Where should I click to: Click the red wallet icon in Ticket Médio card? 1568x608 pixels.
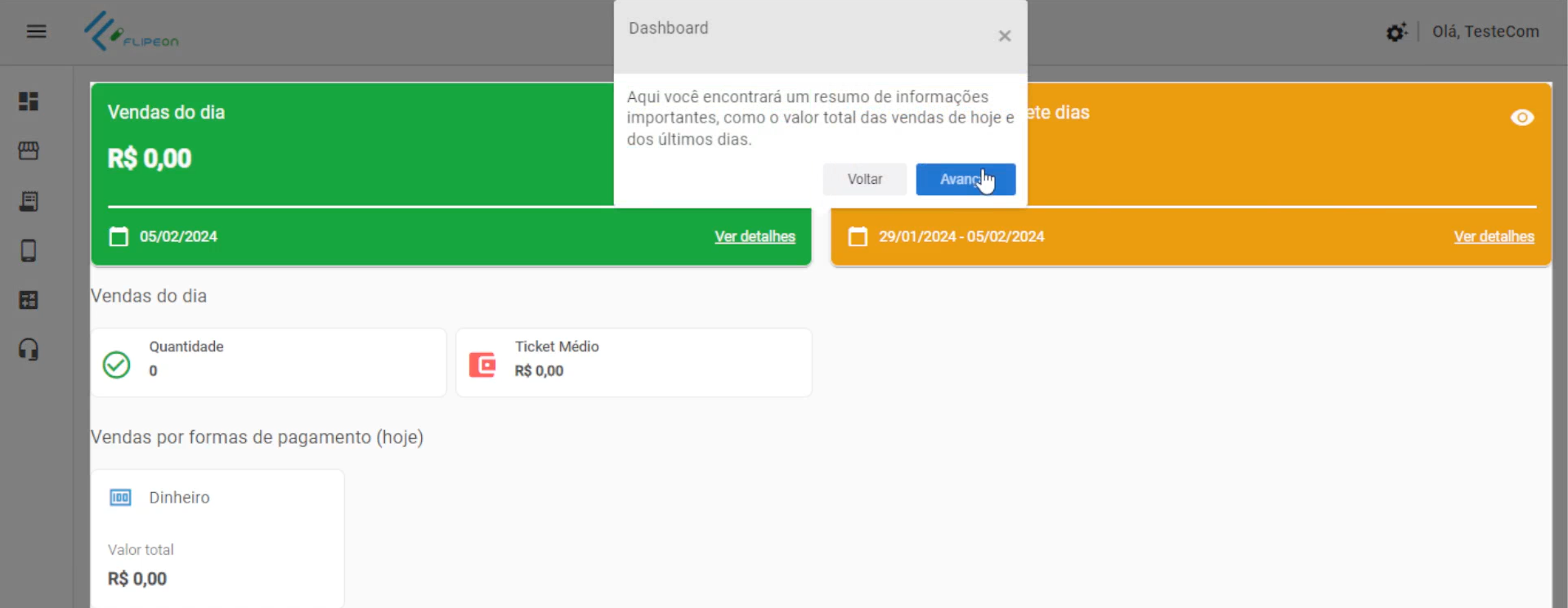[x=482, y=364]
